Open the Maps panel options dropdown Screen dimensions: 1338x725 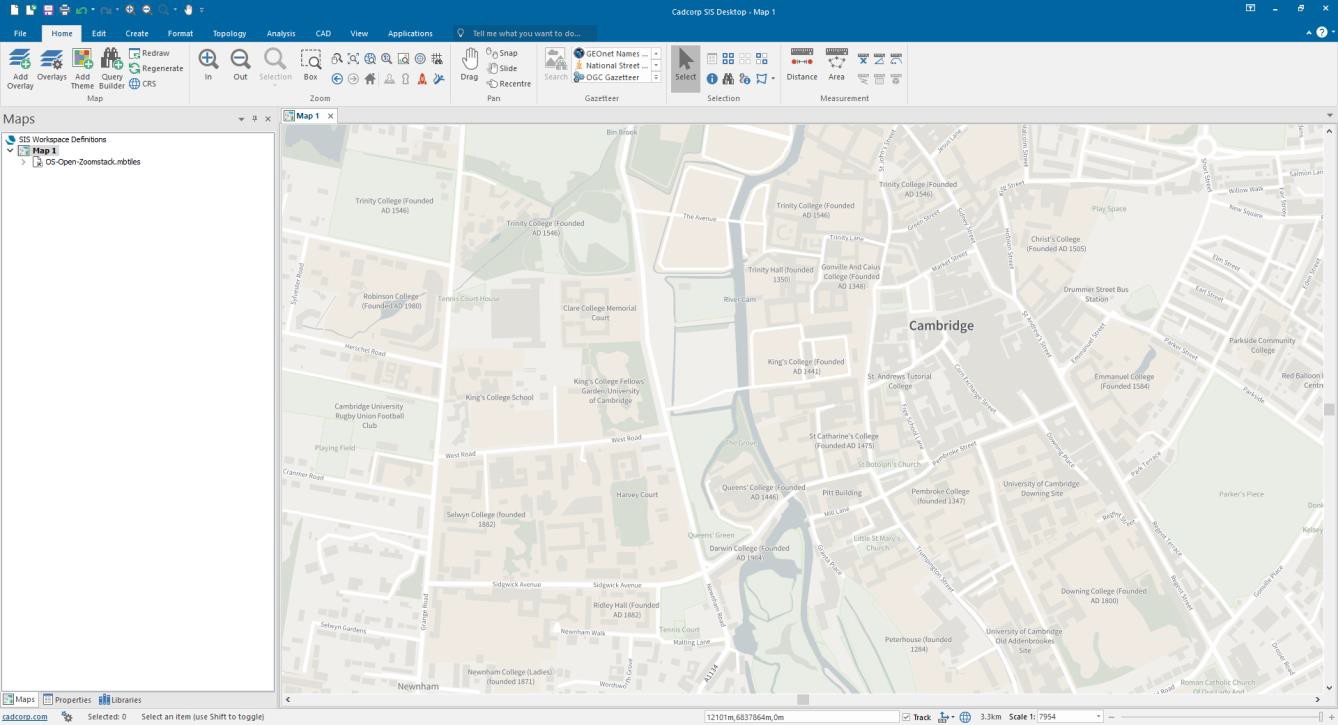click(241, 119)
